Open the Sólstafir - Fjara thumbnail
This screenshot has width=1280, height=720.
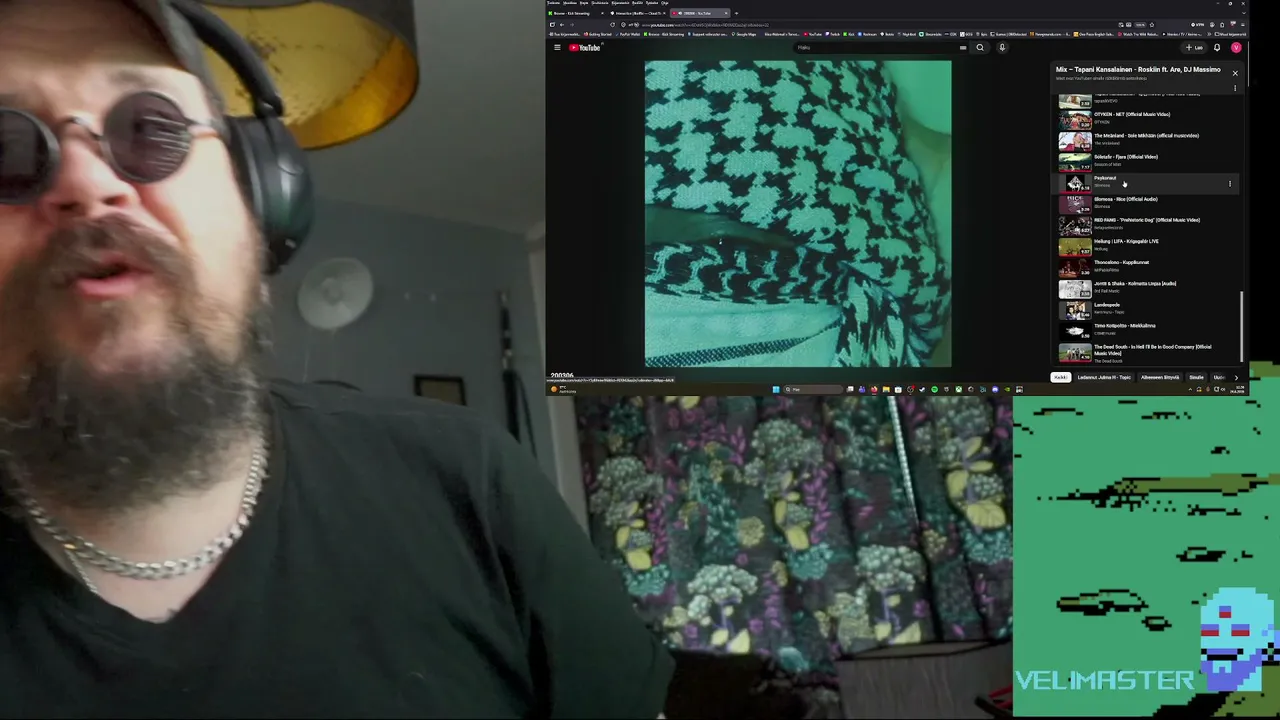1075,161
